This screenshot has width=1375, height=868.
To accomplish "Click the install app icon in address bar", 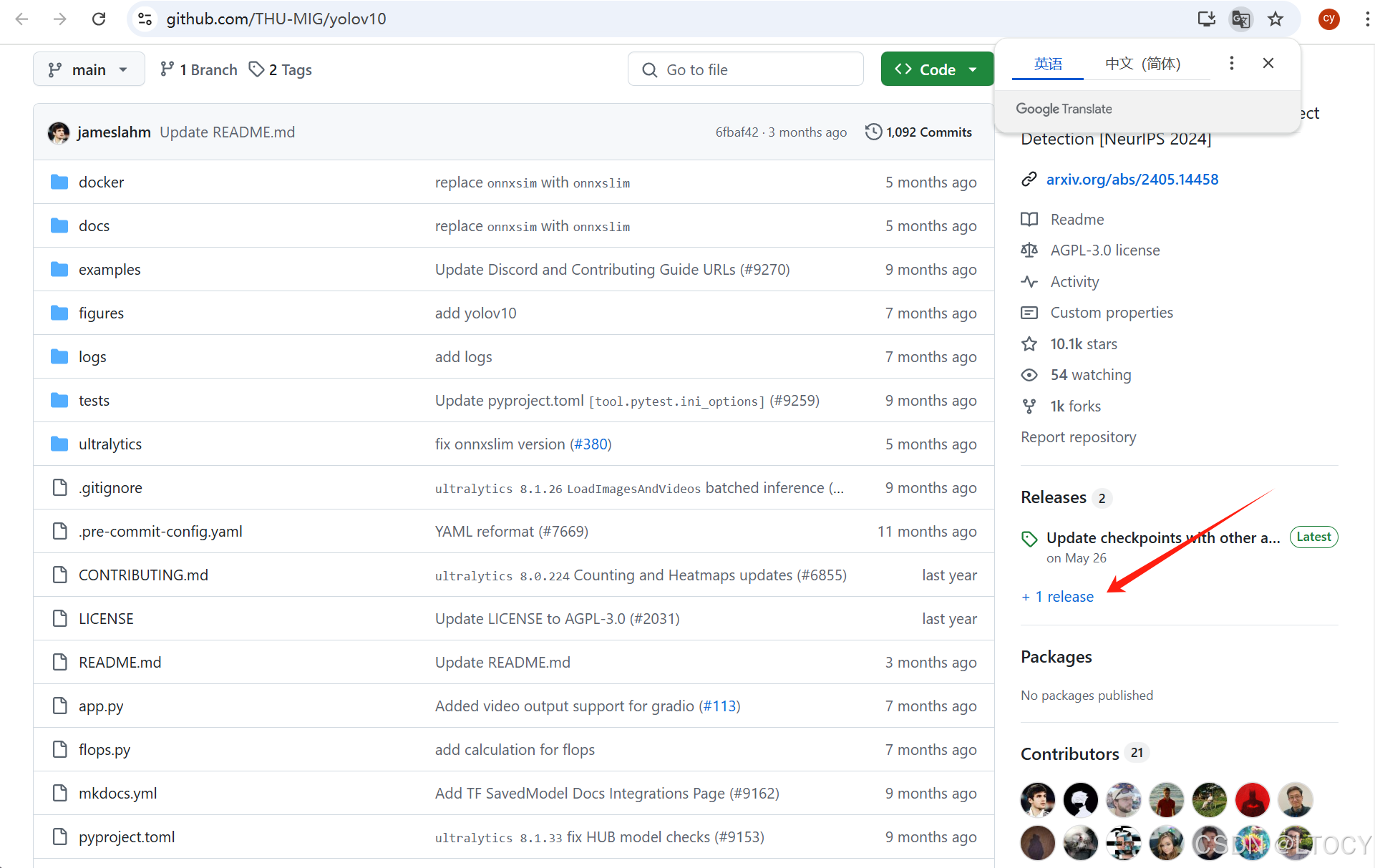I will click(1207, 19).
